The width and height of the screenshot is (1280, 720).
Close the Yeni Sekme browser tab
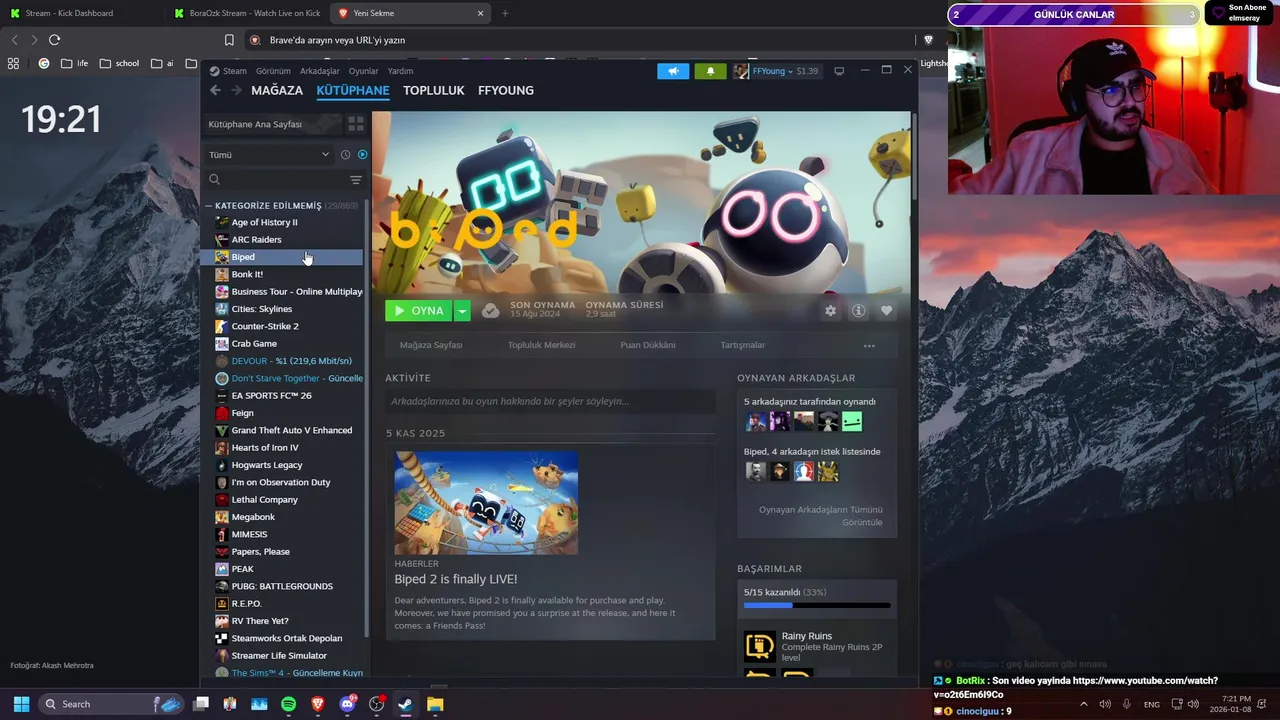click(x=480, y=13)
